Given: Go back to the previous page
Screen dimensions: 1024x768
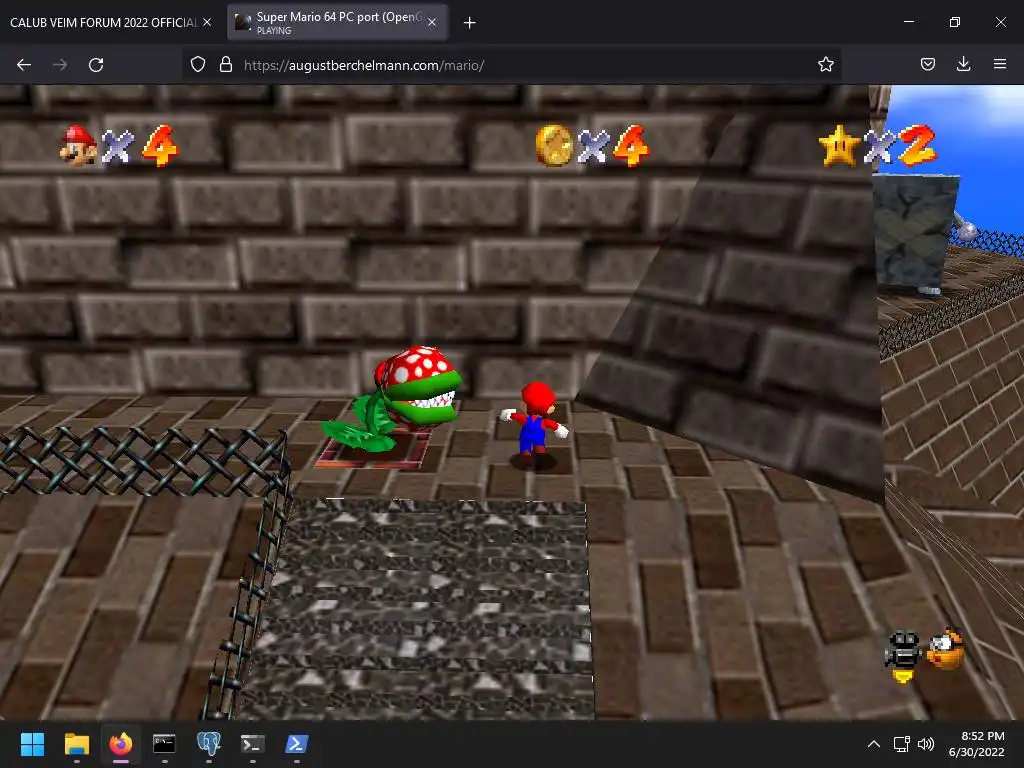Looking at the screenshot, I should click(x=24, y=65).
